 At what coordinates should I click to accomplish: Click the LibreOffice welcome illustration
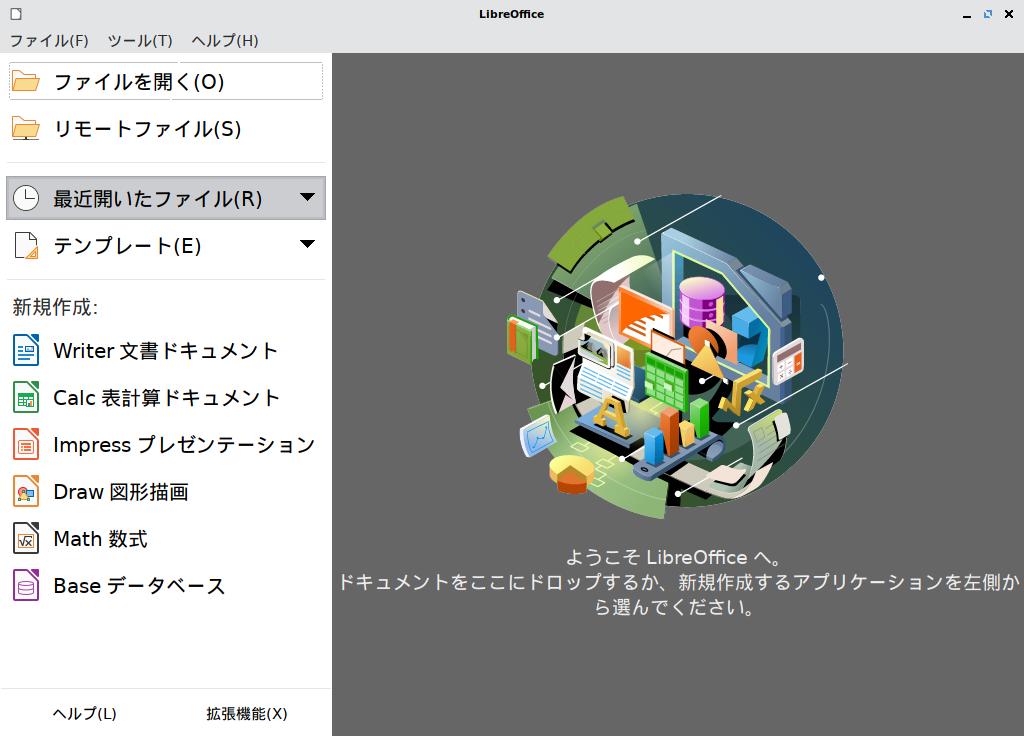677,356
